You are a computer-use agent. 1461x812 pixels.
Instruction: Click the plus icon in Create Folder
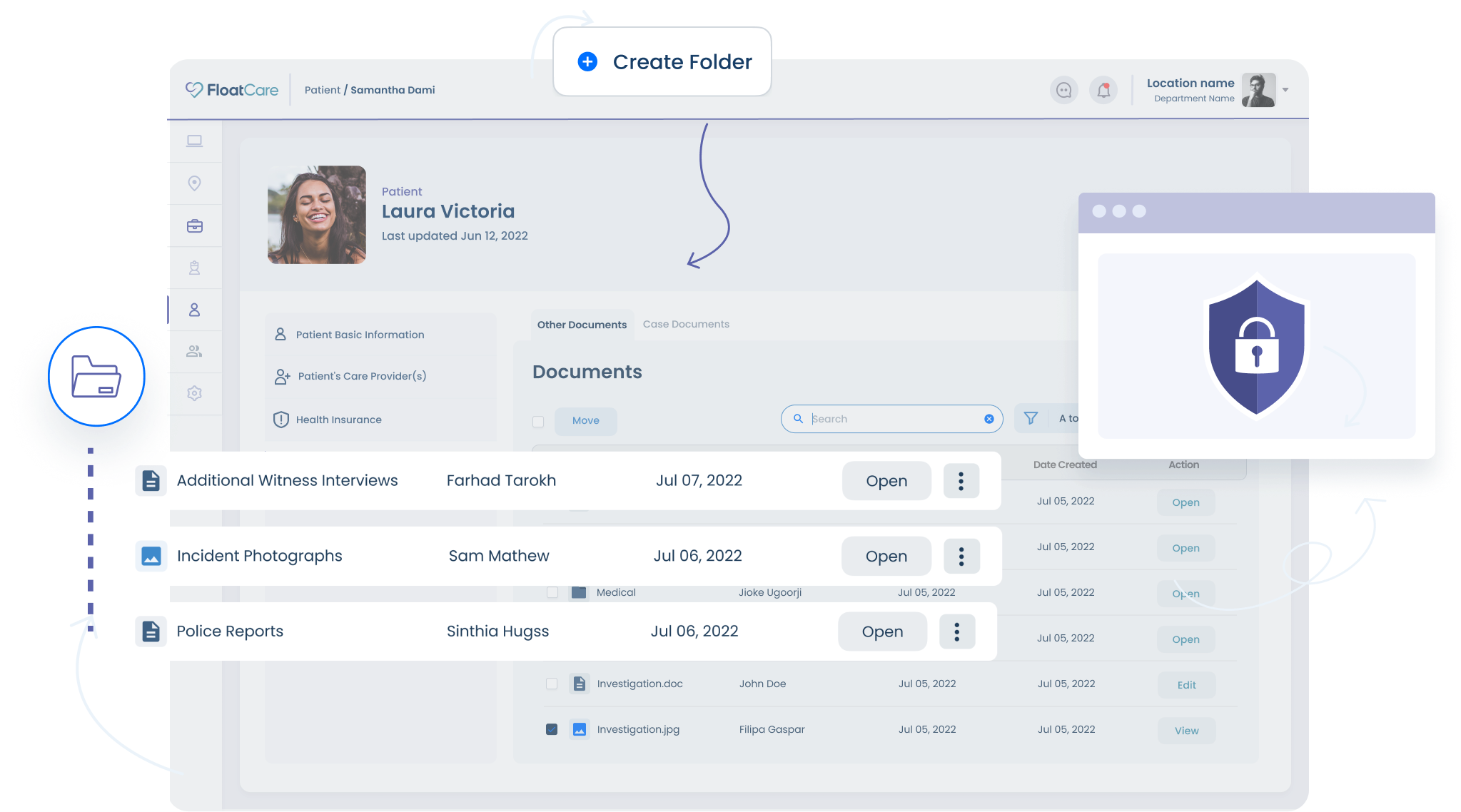[587, 61]
